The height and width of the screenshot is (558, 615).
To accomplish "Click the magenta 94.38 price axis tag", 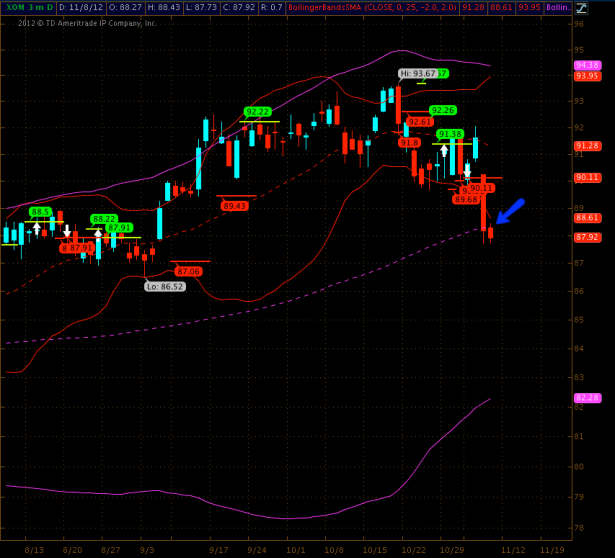I will tap(587, 65).
